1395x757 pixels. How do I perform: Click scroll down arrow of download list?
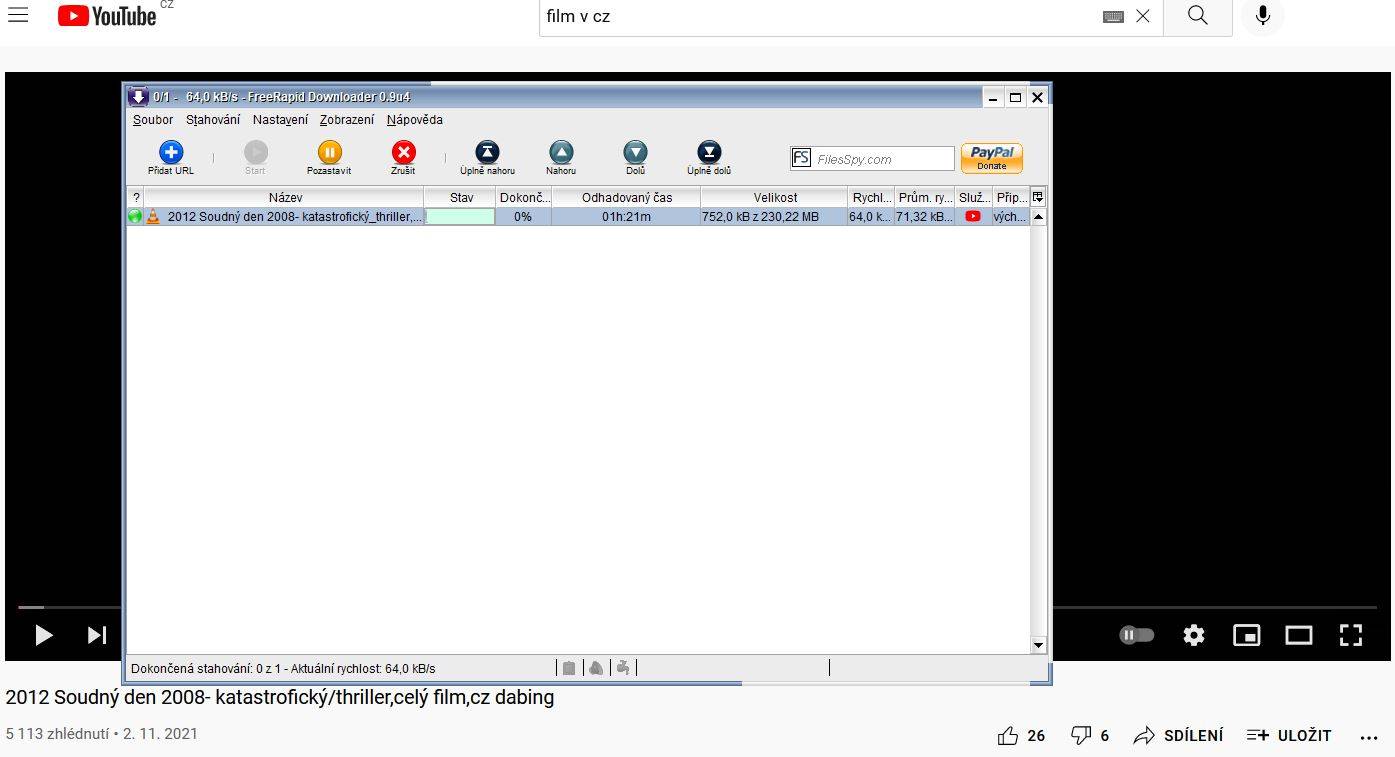tap(1038, 646)
